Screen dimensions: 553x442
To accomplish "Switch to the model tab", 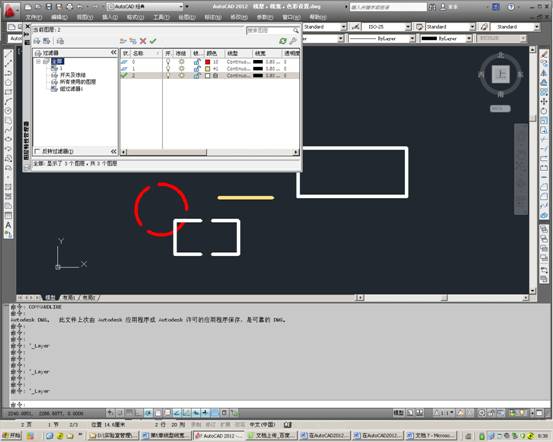I will click(x=50, y=298).
